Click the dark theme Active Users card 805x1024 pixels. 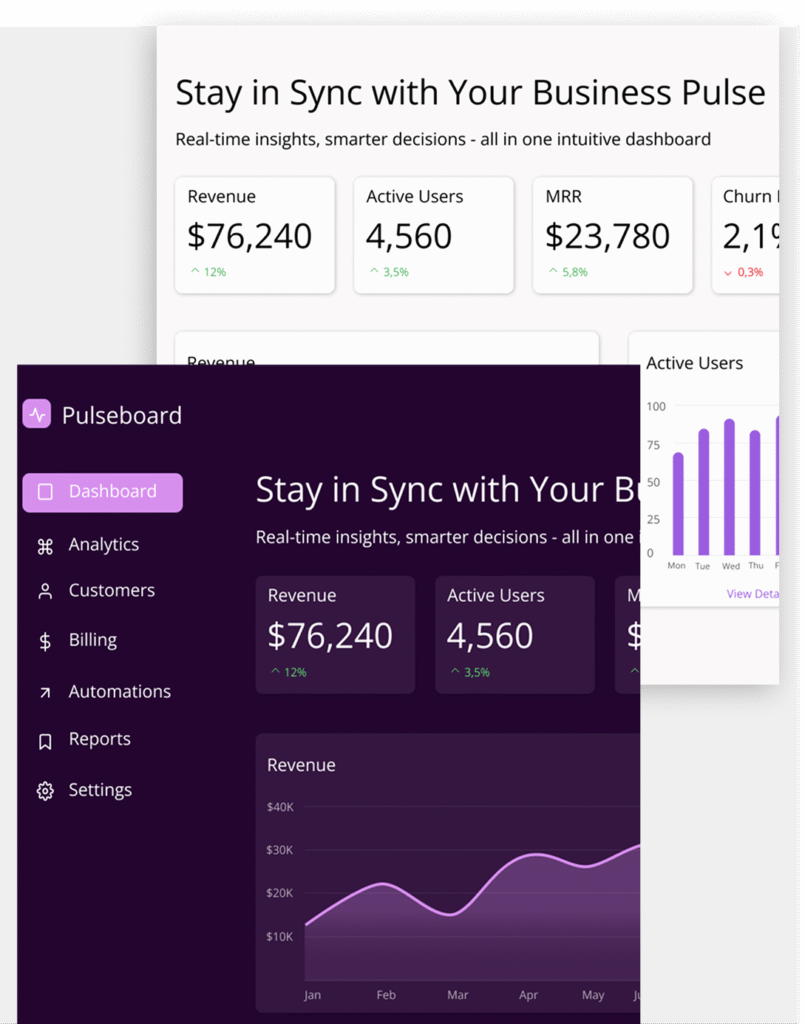[514, 634]
